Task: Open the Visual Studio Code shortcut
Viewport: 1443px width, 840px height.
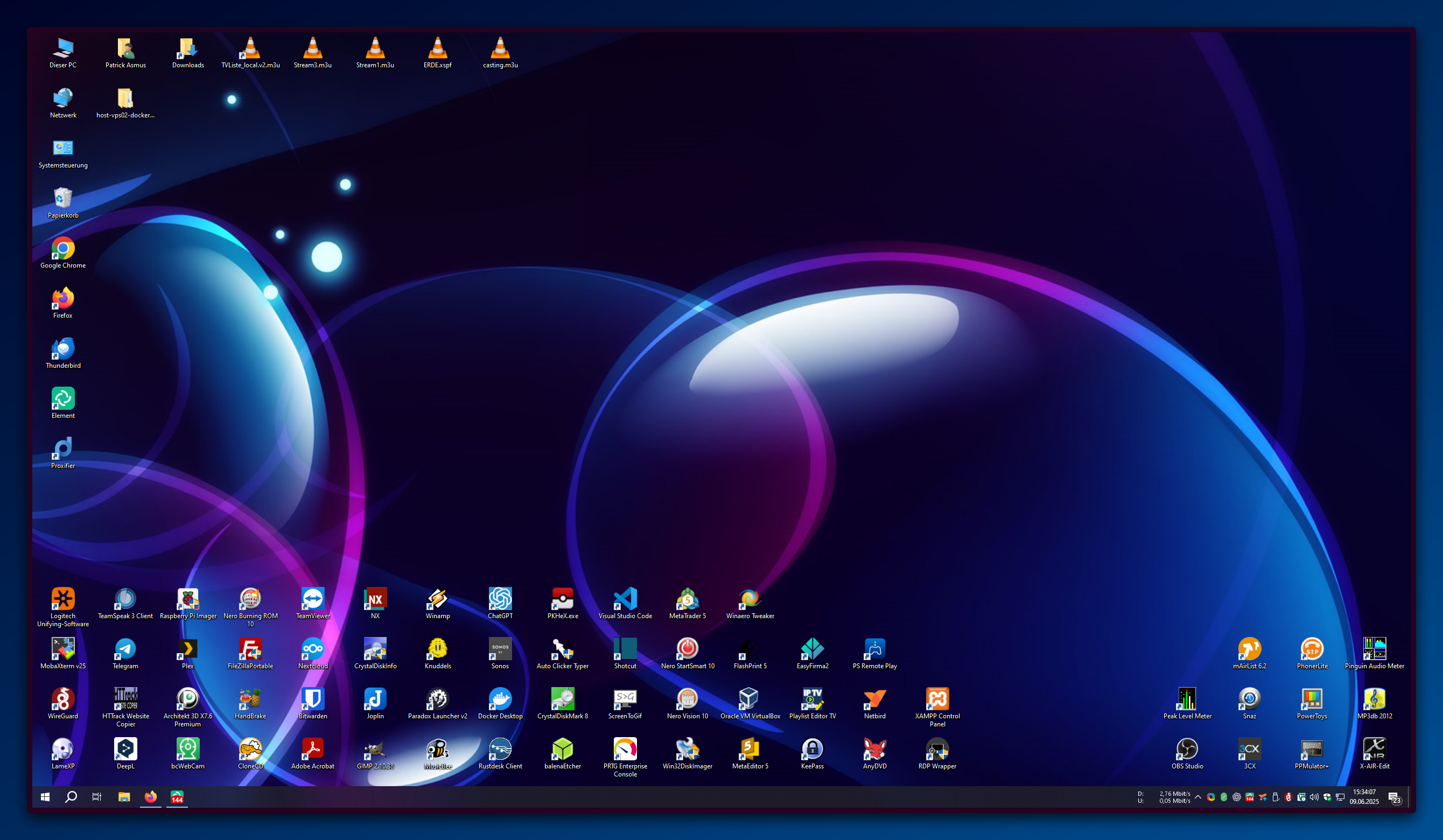Action: point(625,599)
